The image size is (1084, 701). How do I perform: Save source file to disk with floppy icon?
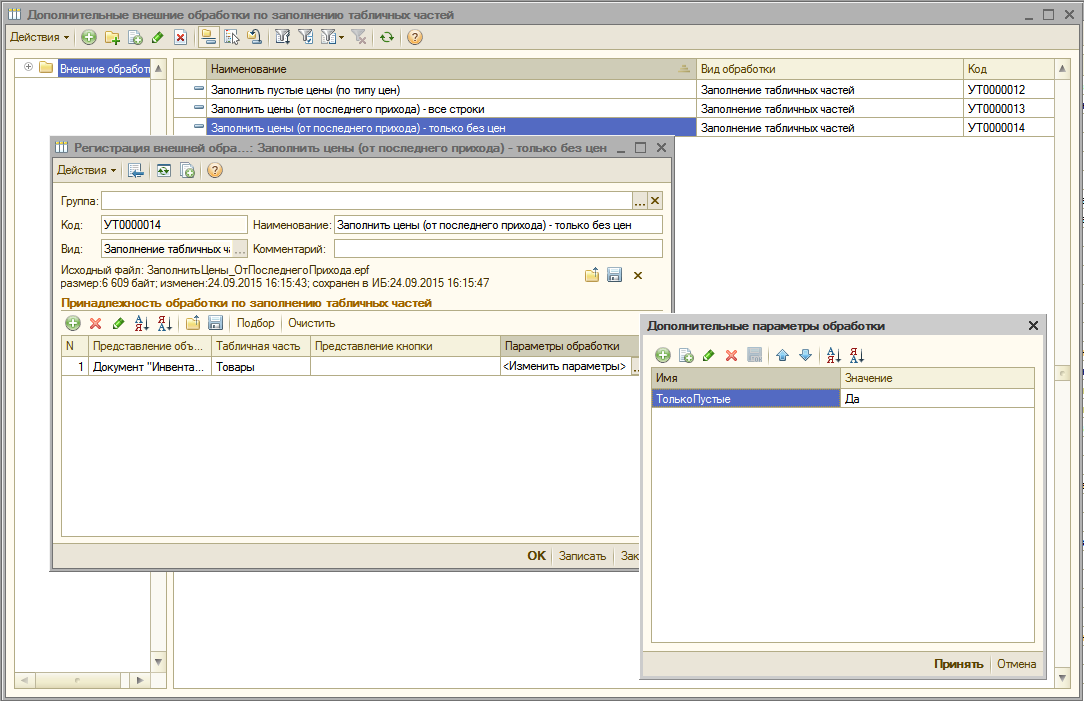pyautogui.click(x=614, y=275)
